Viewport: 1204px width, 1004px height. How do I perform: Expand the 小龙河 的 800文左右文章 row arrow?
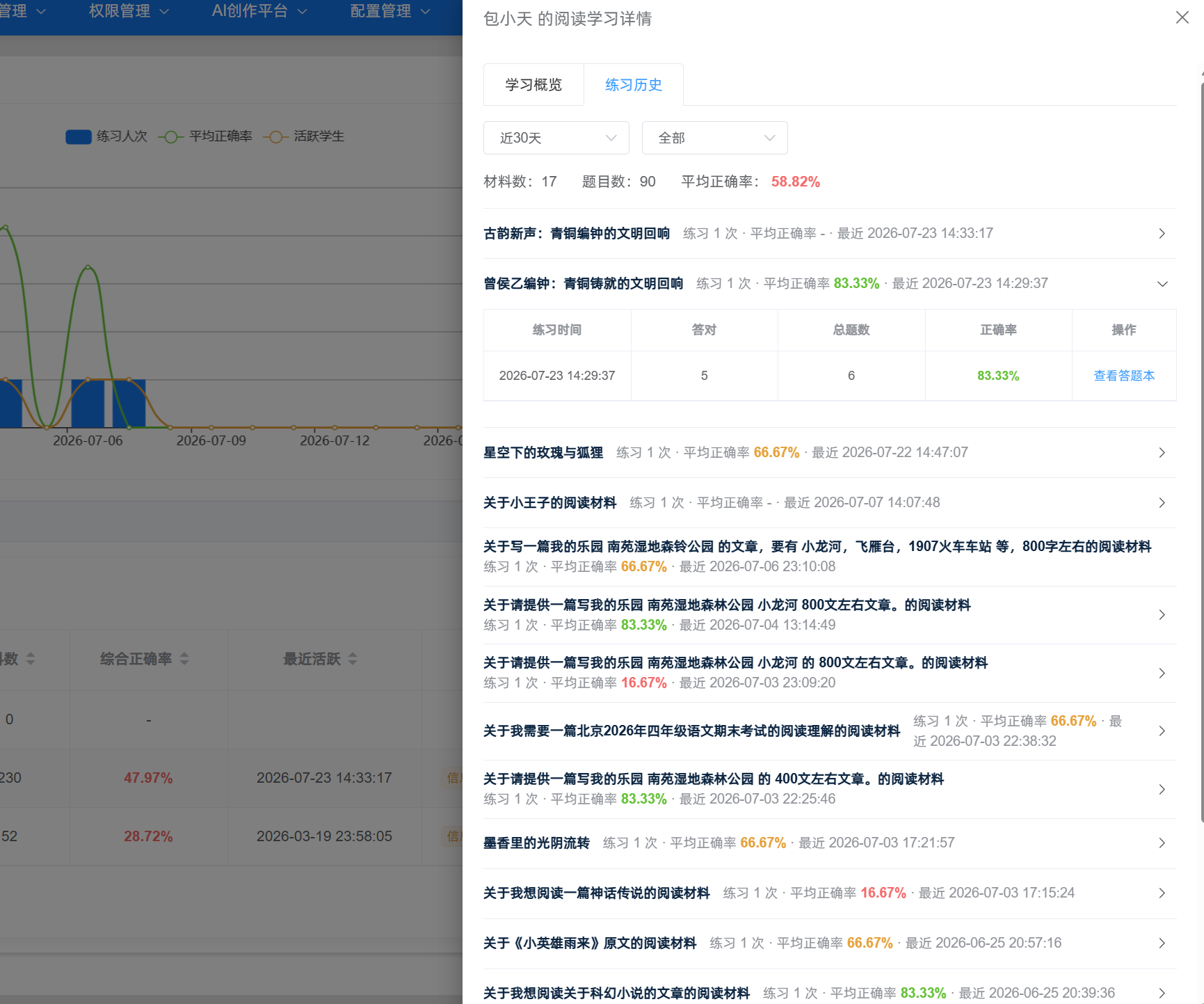(1162, 674)
